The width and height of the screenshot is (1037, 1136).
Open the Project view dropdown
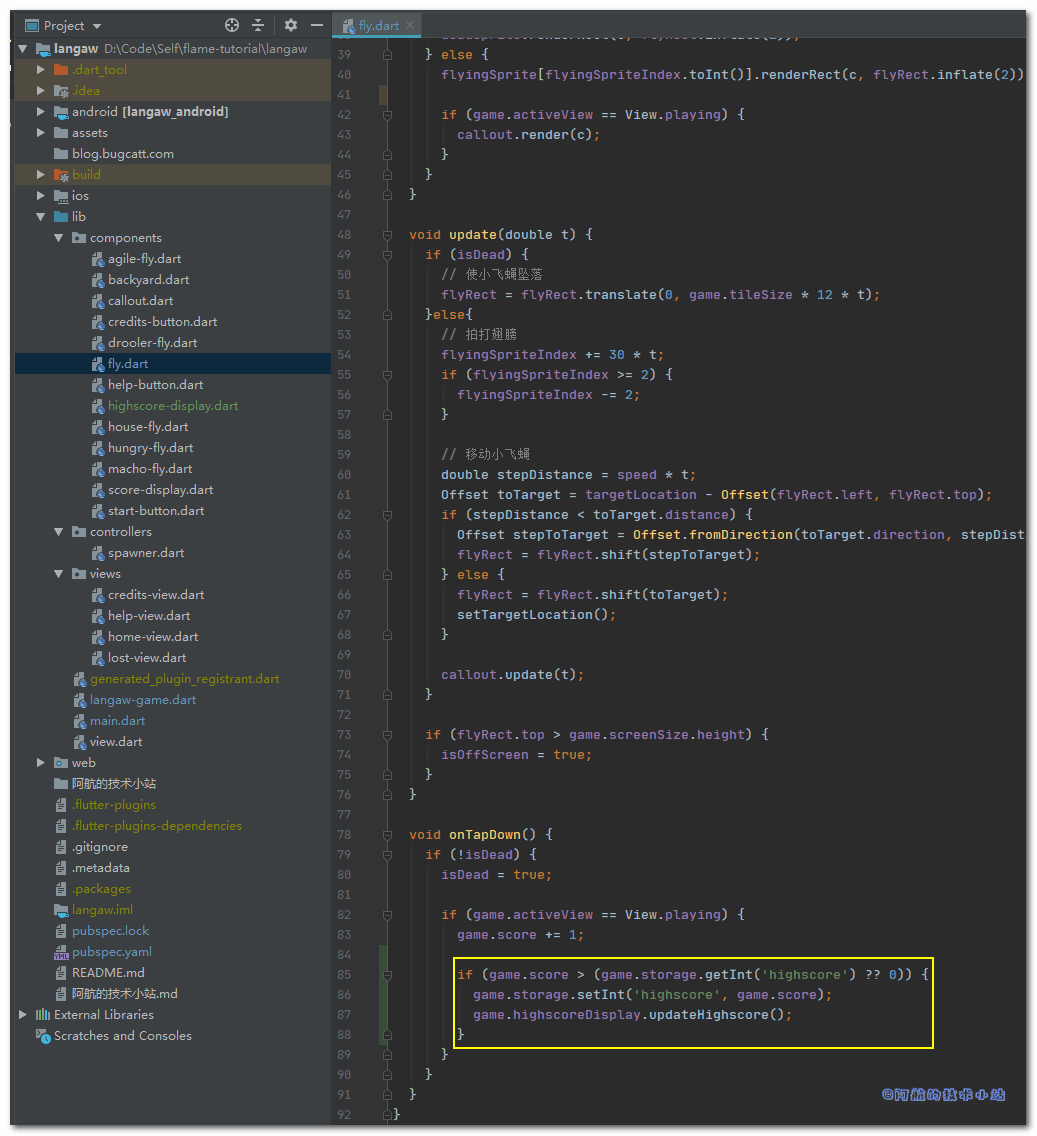click(96, 26)
